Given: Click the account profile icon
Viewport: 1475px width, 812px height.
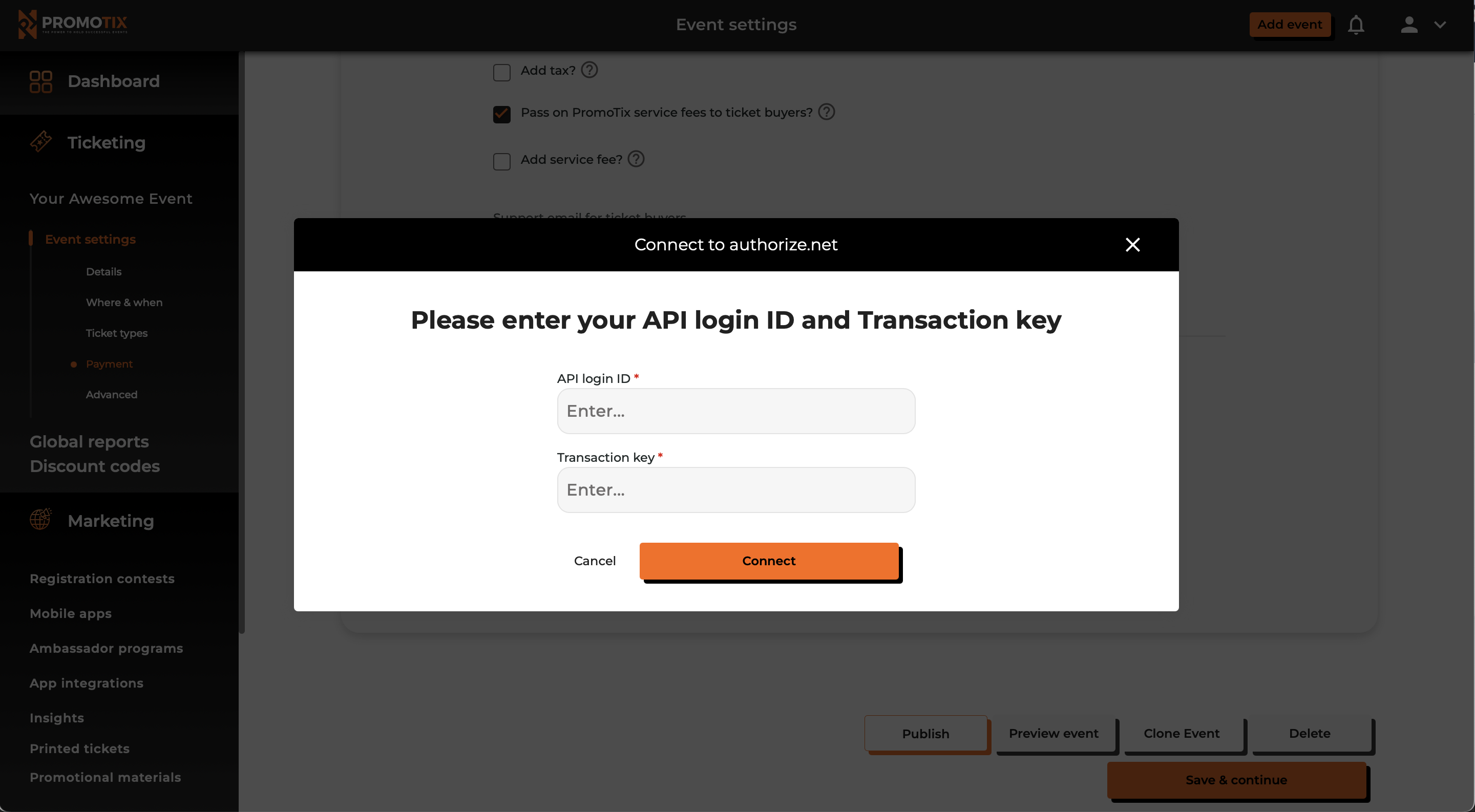Looking at the screenshot, I should [x=1409, y=25].
